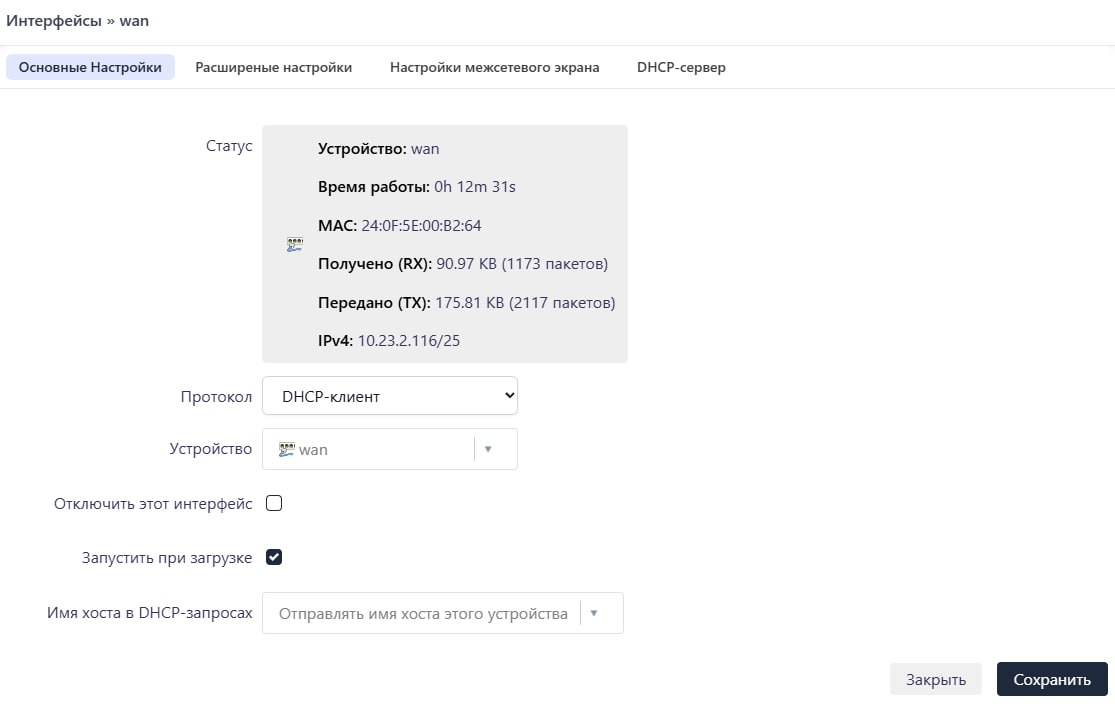Click the Статус label
Screen dimensions: 1115x708
(229, 146)
